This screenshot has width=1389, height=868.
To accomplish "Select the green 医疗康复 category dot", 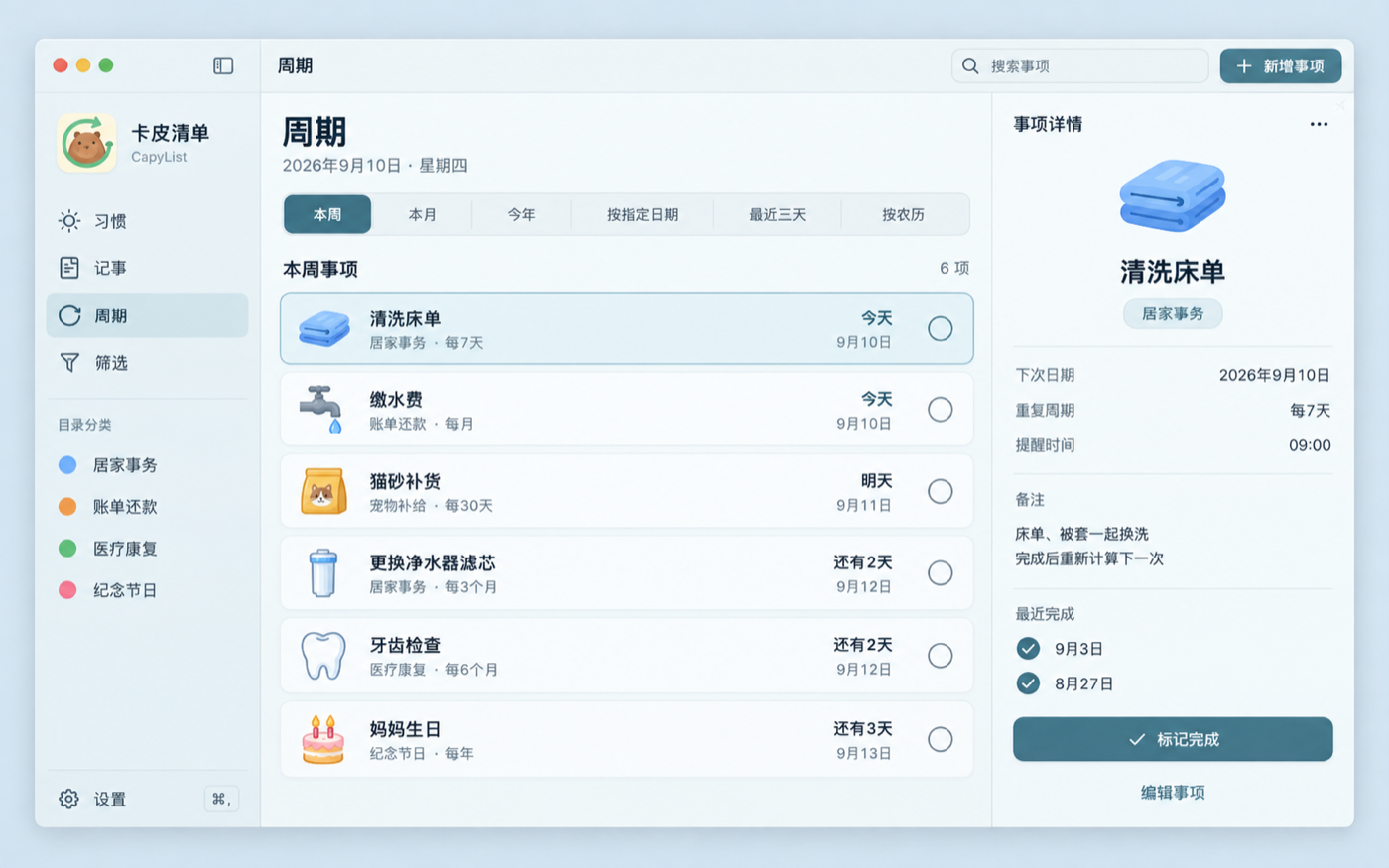I will point(67,548).
